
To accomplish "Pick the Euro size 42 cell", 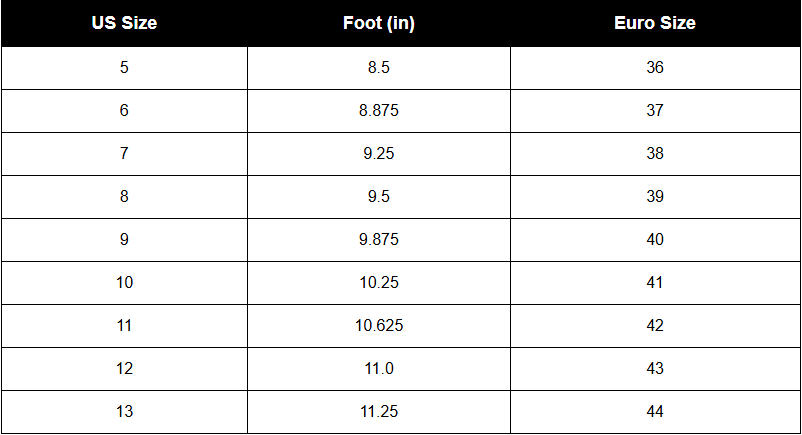I will point(655,326).
